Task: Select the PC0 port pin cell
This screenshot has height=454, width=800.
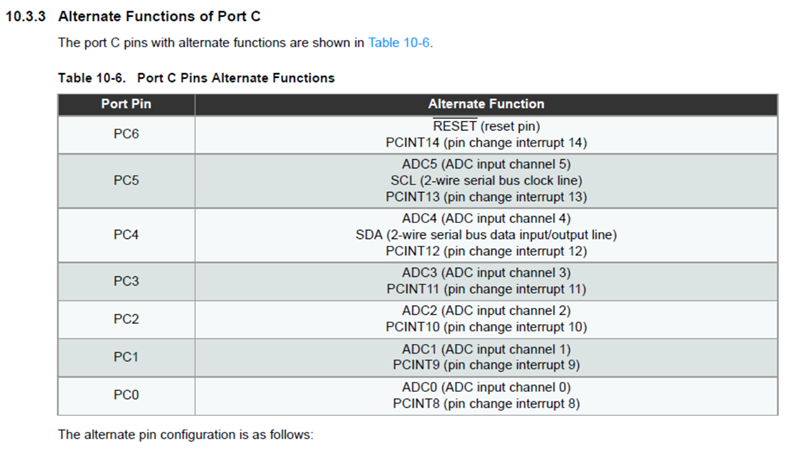Action: 126,395
